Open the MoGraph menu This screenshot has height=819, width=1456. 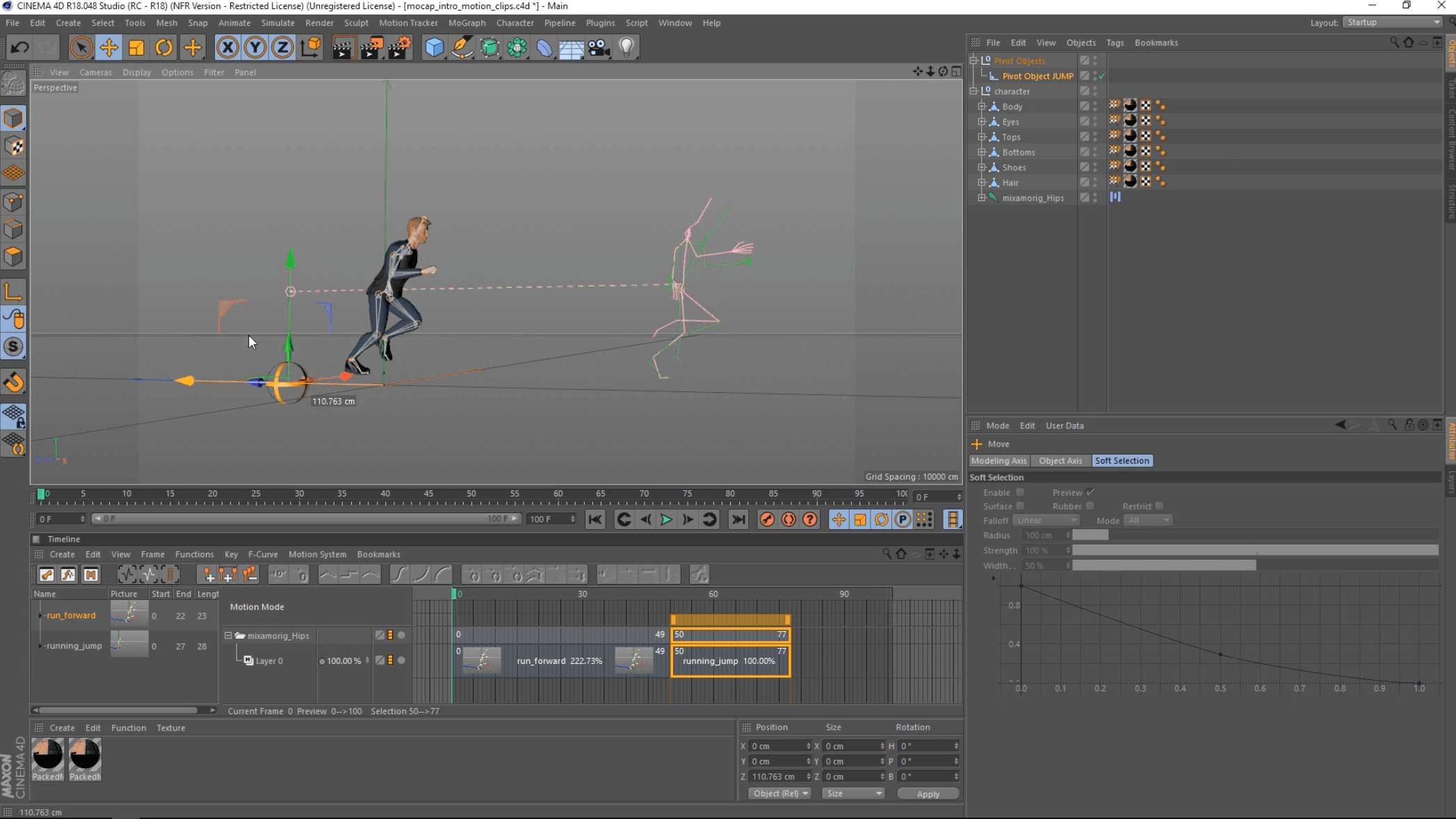tap(467, 23)
